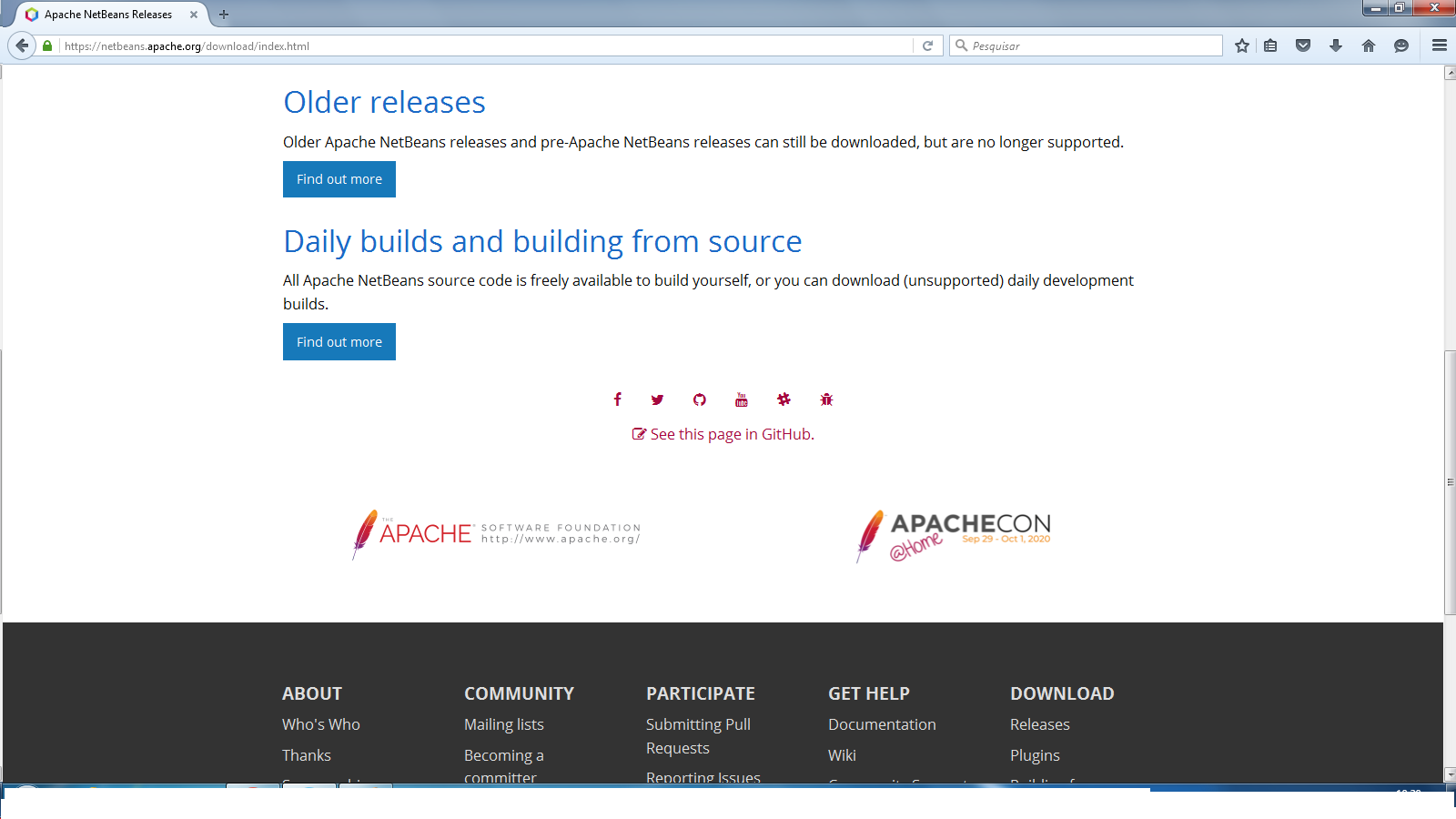This screenshot has height=819, width=1456.
Task: Click the Pesquisar search field
Action: 1086,45
